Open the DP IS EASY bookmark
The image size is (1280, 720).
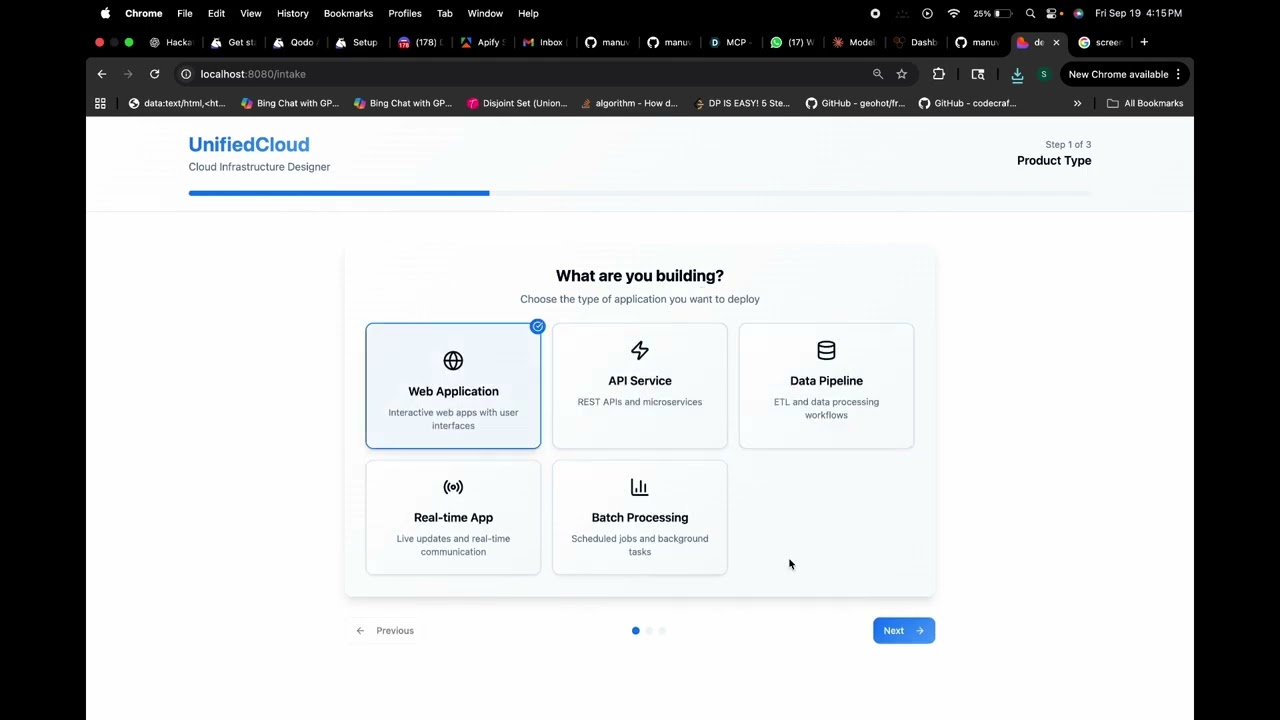(x=742, y=103)
